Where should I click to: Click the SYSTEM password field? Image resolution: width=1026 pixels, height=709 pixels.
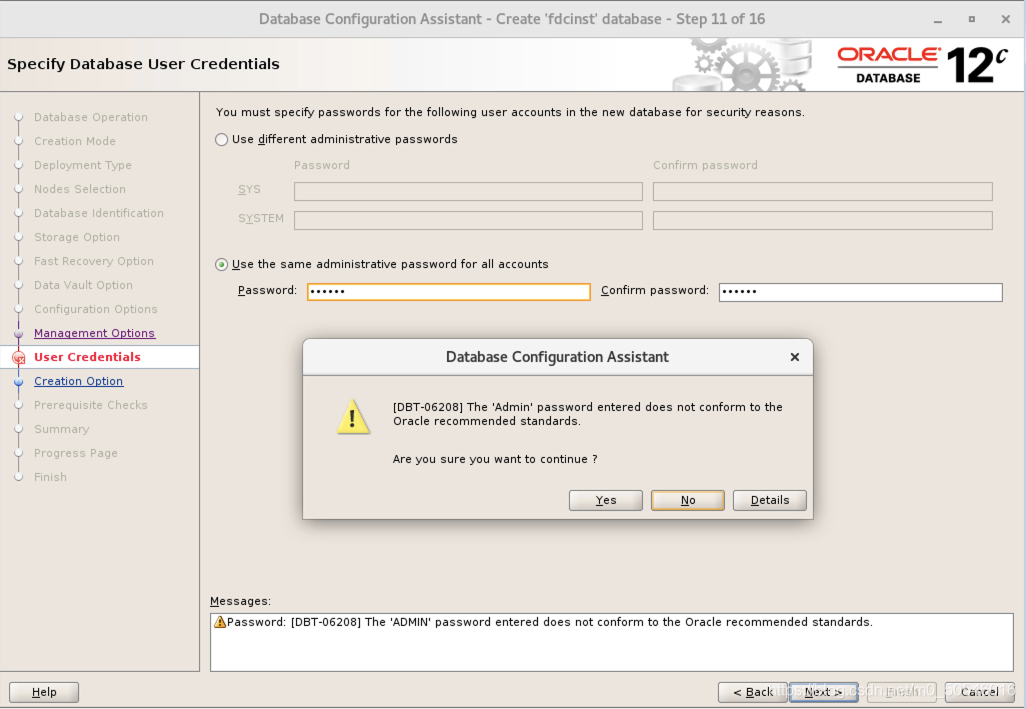click(x=468, y=220)
